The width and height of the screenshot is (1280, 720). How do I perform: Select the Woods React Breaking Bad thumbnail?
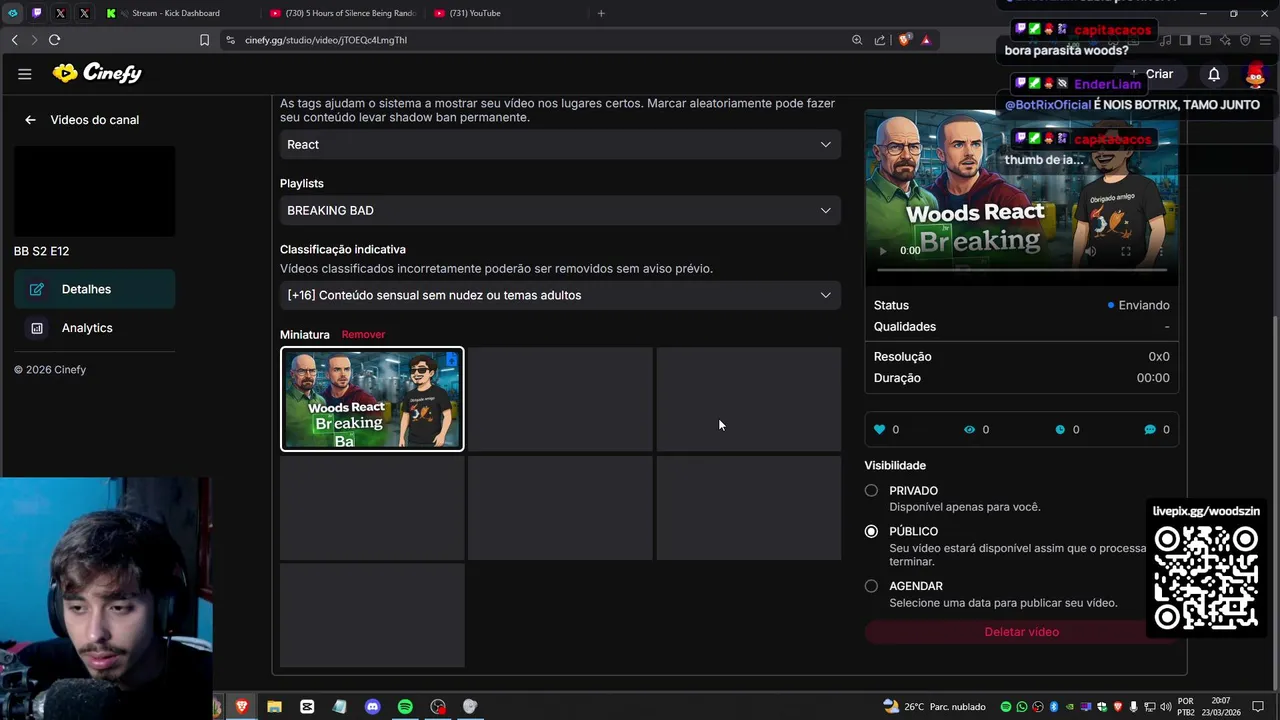(372, 399)
